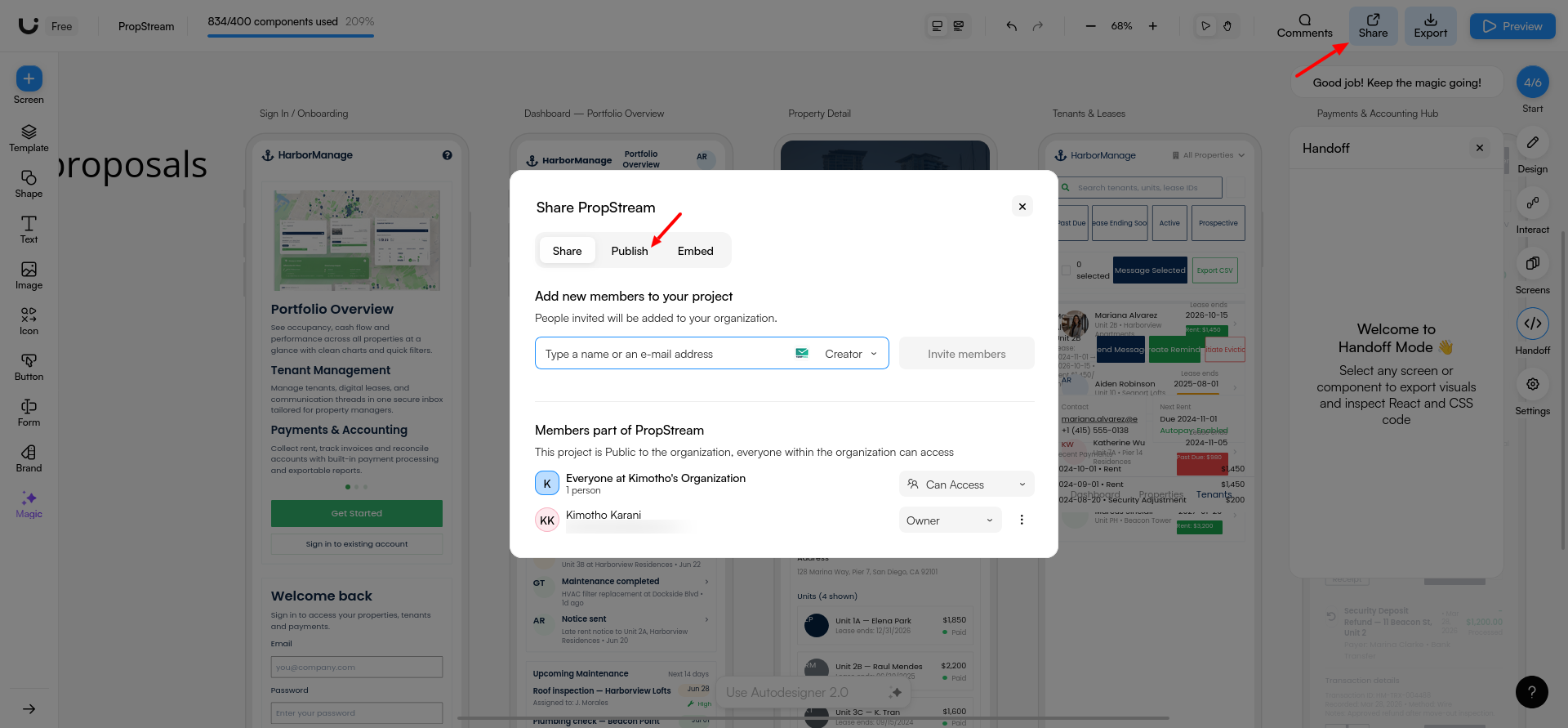Viewport: 1568px width, 728px height.
Task: Add a new Screen from sidebar
Action: pos(29,85)
